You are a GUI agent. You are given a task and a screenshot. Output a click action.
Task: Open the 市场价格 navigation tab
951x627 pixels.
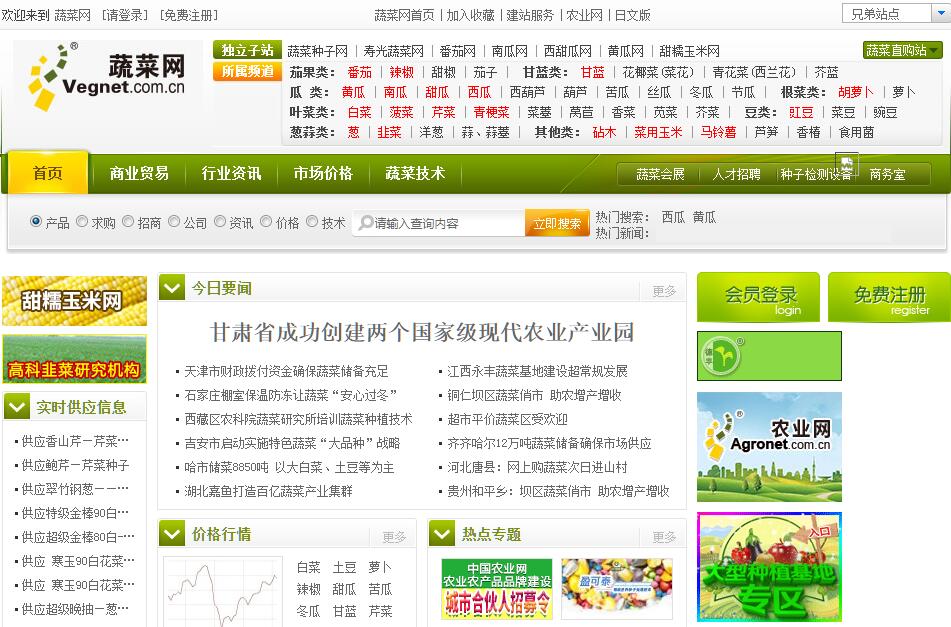[x=323, y=173]
